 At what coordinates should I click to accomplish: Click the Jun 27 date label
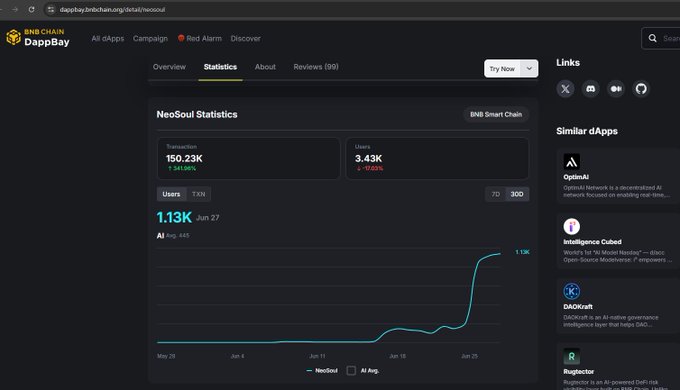pos(208,218)
